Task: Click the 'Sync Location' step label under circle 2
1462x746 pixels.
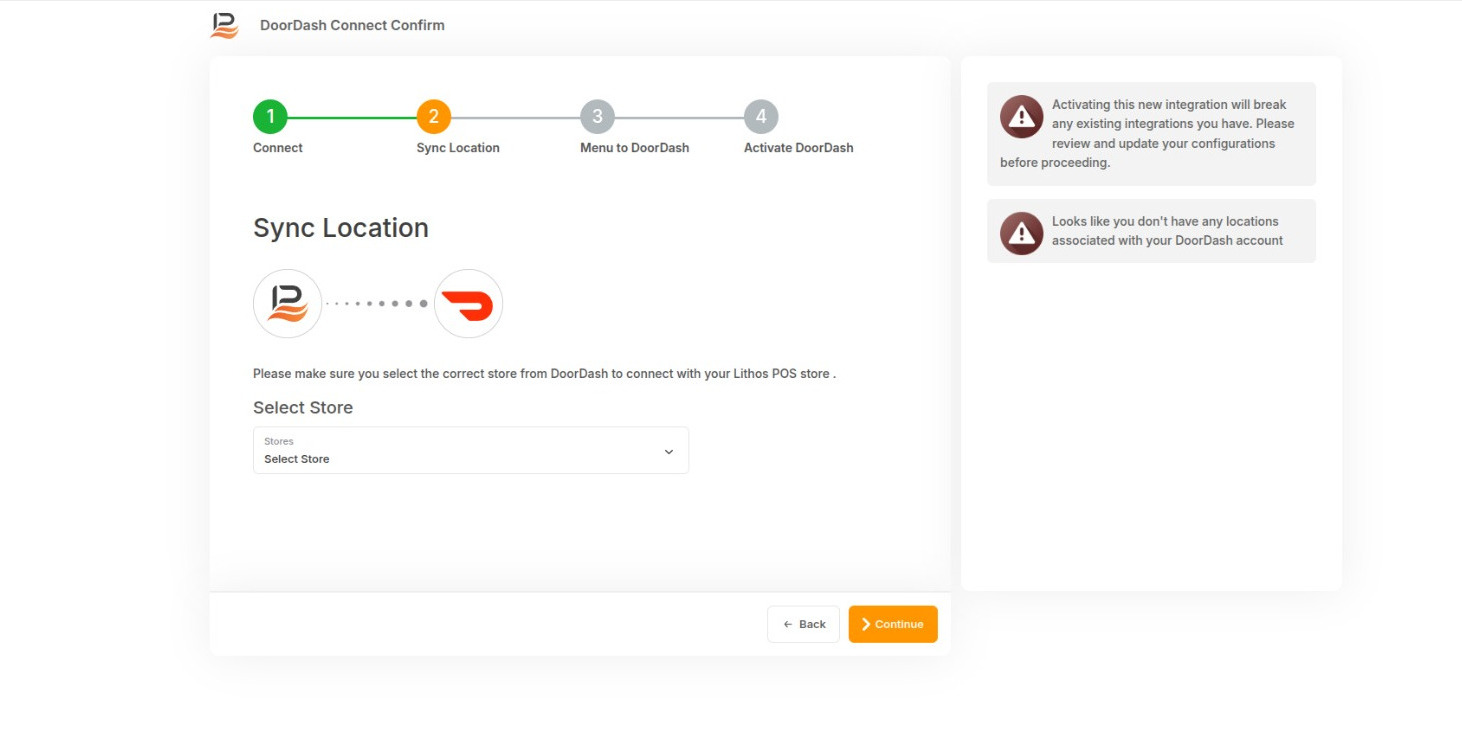Action: (x=458, y=148)
